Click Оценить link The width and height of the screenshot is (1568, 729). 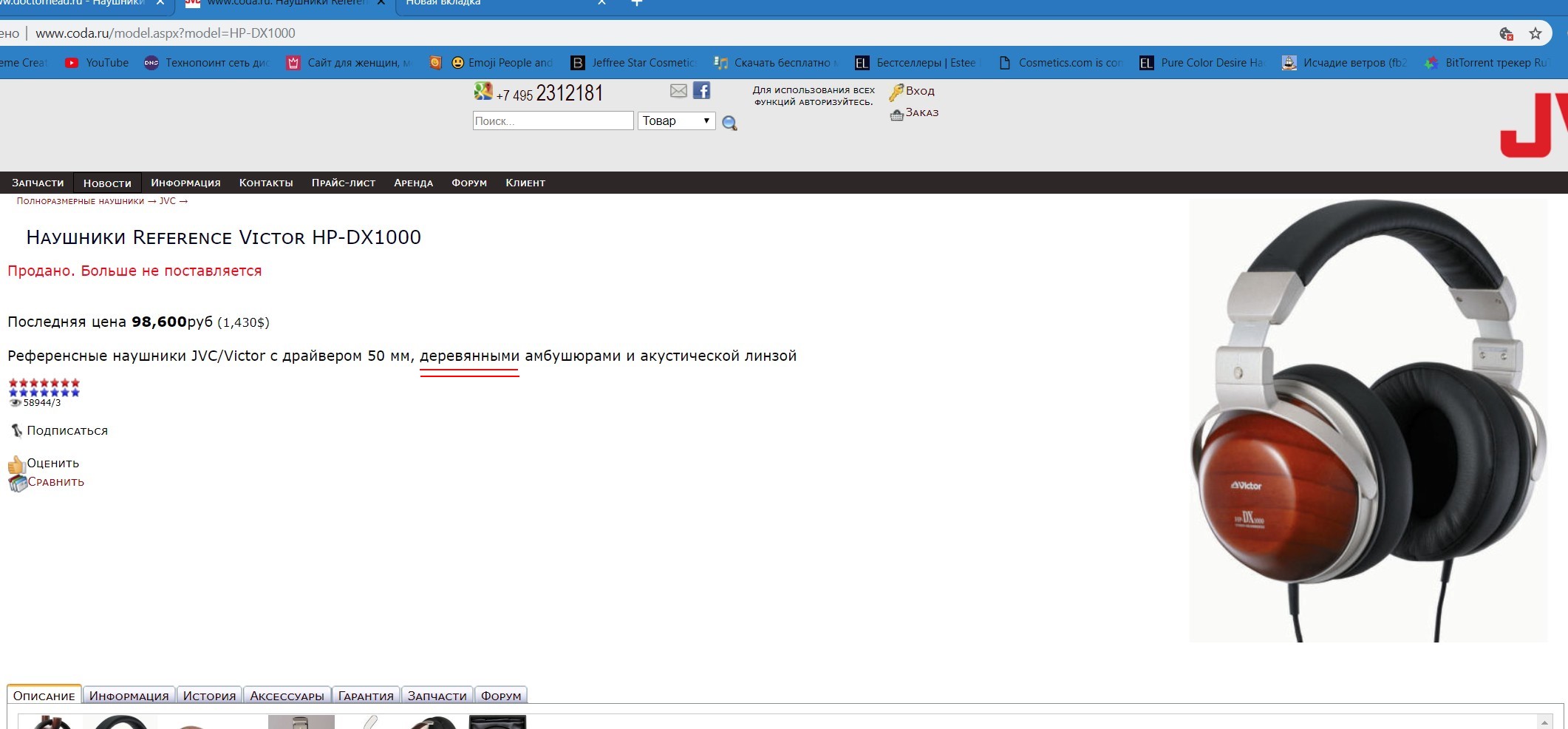coord(53,463)
